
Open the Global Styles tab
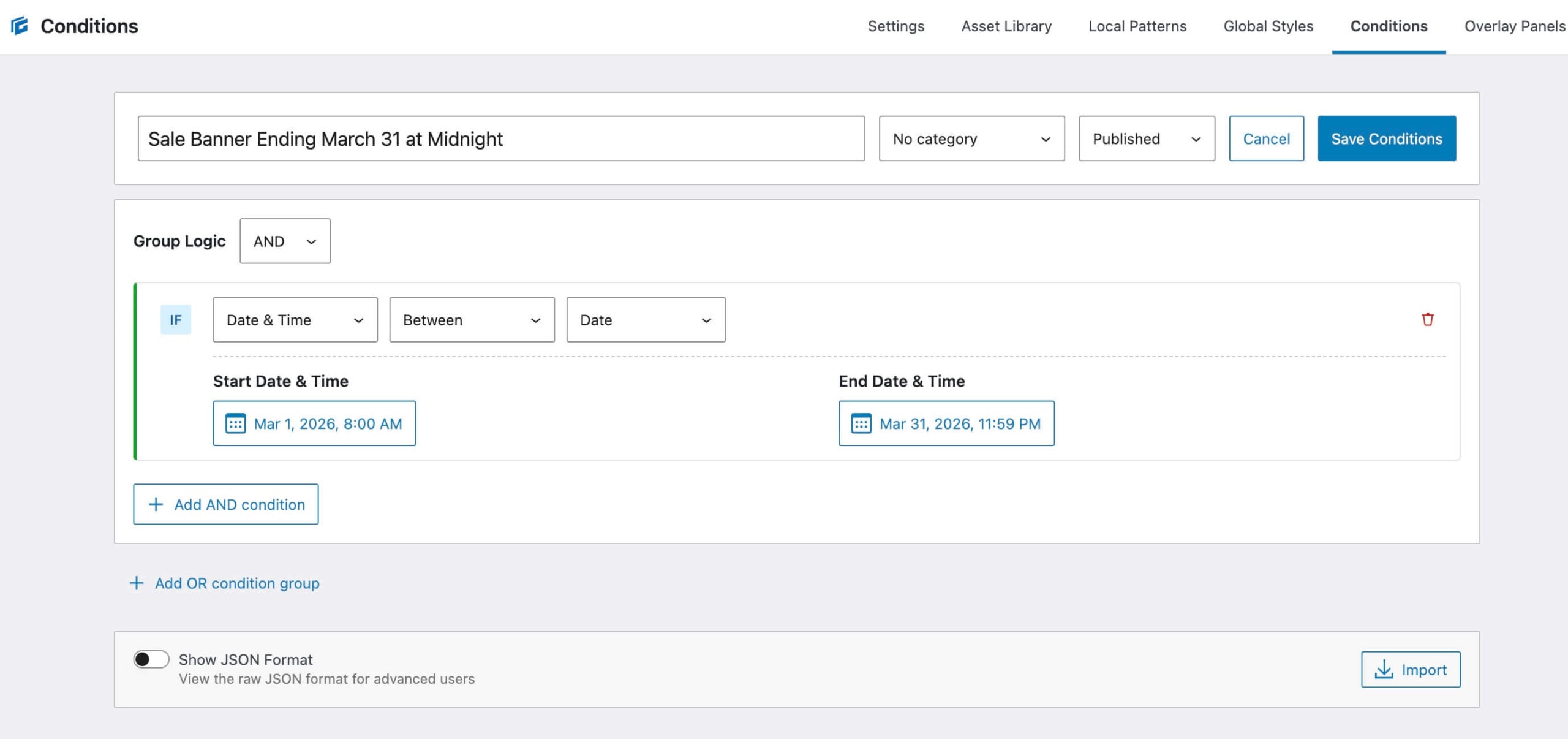[x=1268, y=26]
